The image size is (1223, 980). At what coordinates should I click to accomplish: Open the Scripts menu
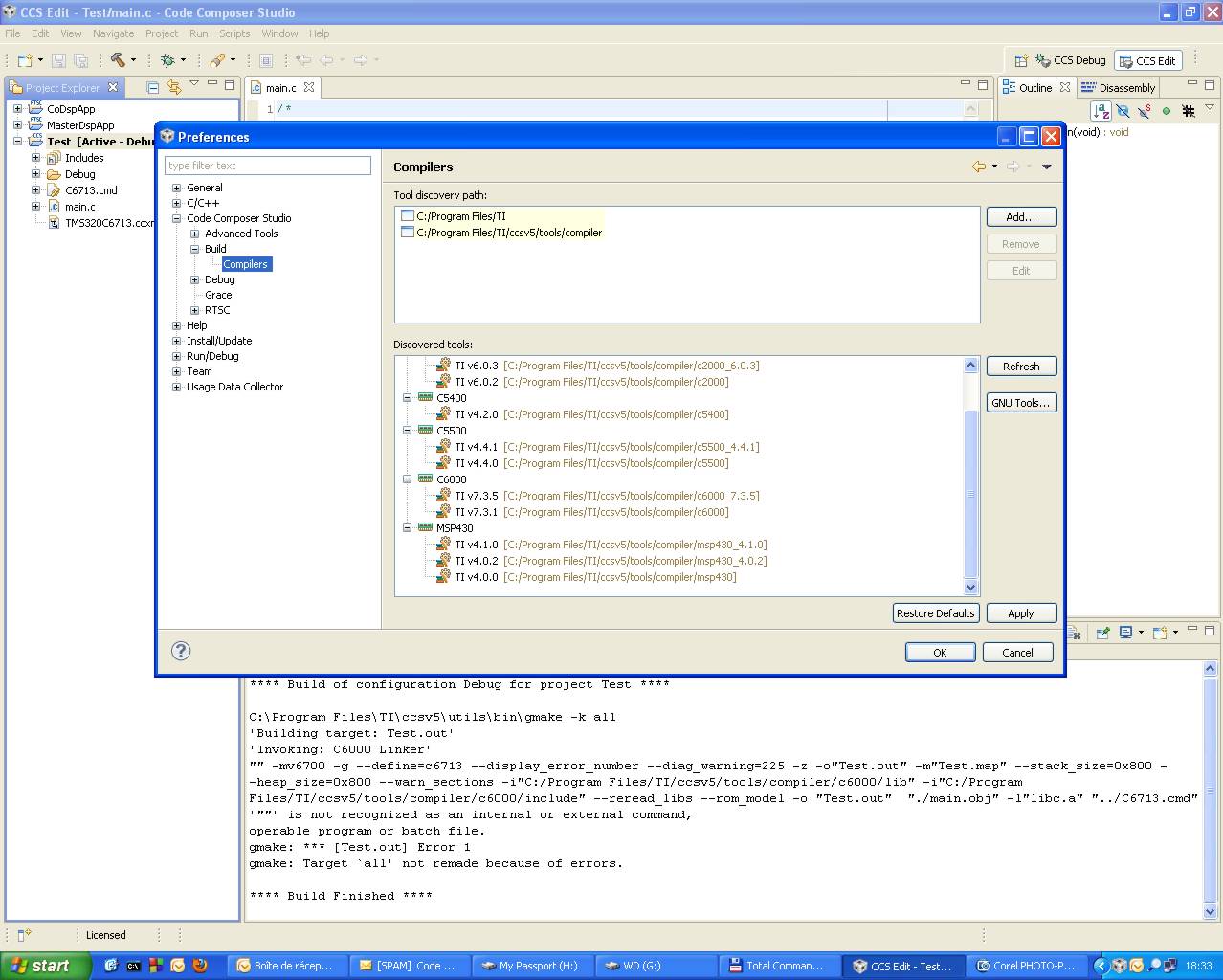tap(234, 33)
